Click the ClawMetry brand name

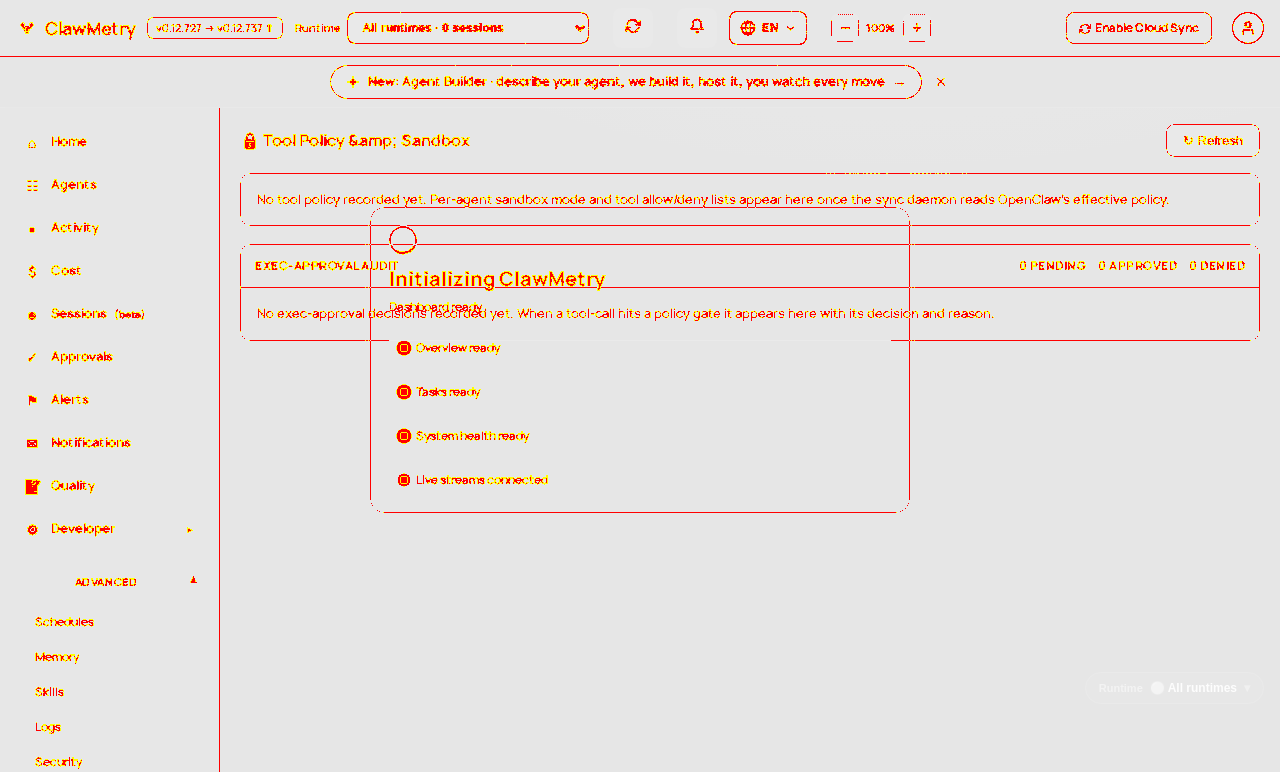tap(90, 29)
